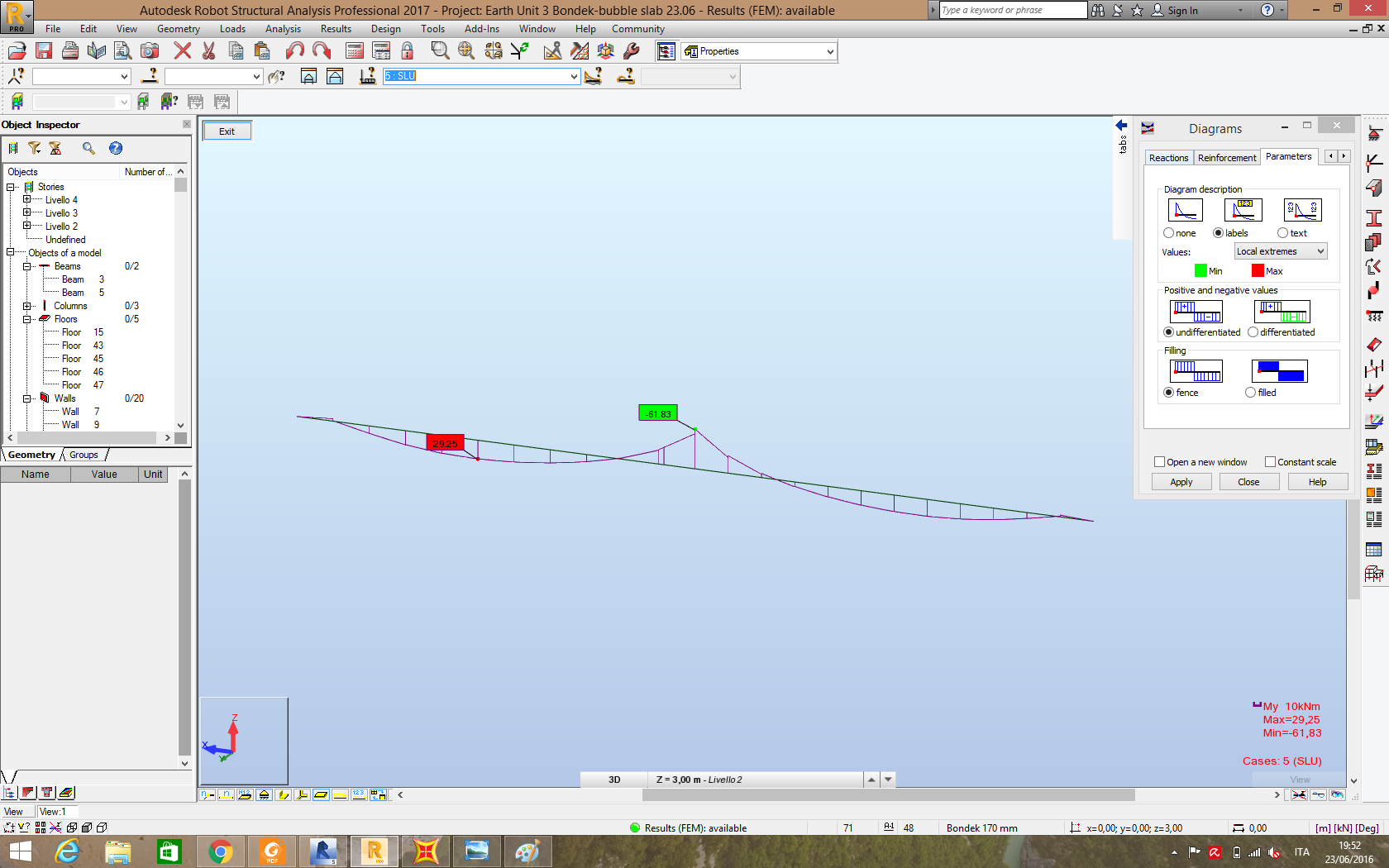Click the Help button in Diagrams dialog
The image size is (1389, 868).
(x=1318, y=482)
